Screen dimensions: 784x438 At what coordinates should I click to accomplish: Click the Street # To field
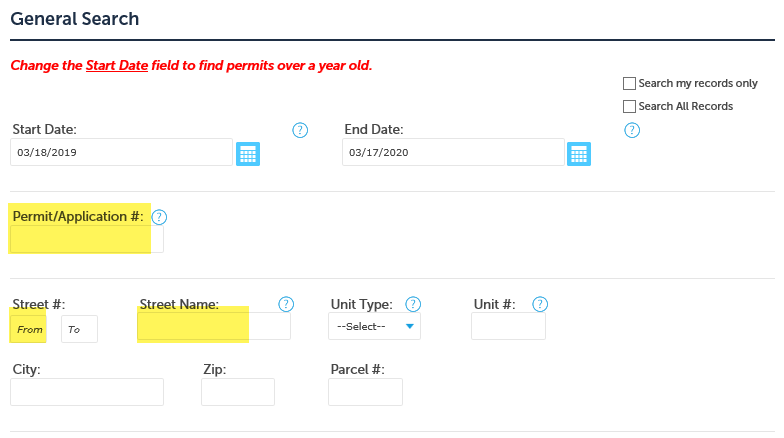coord(79,329)
